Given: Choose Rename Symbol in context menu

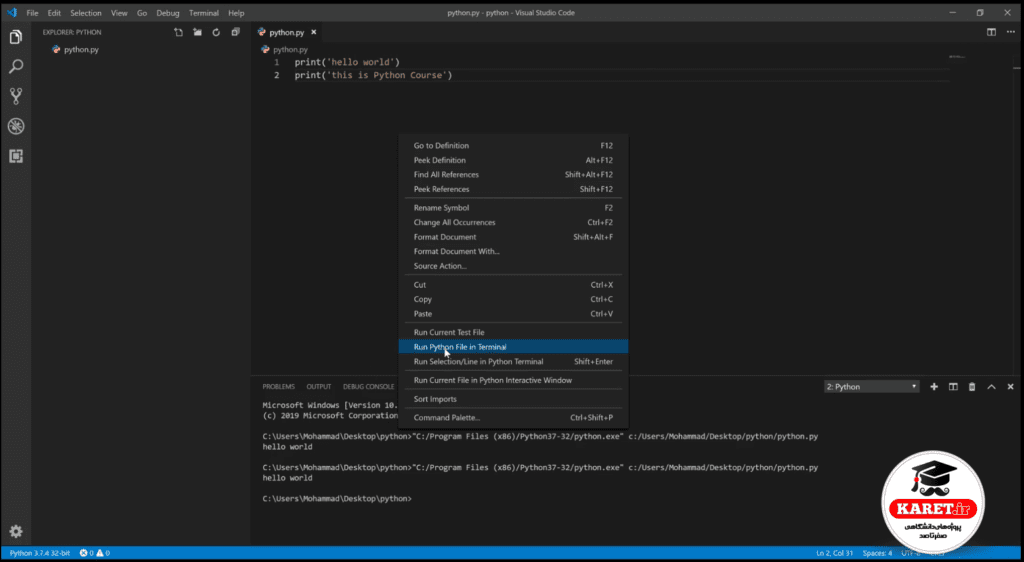Looking at the screenshot, I should [x=513, y=208].
